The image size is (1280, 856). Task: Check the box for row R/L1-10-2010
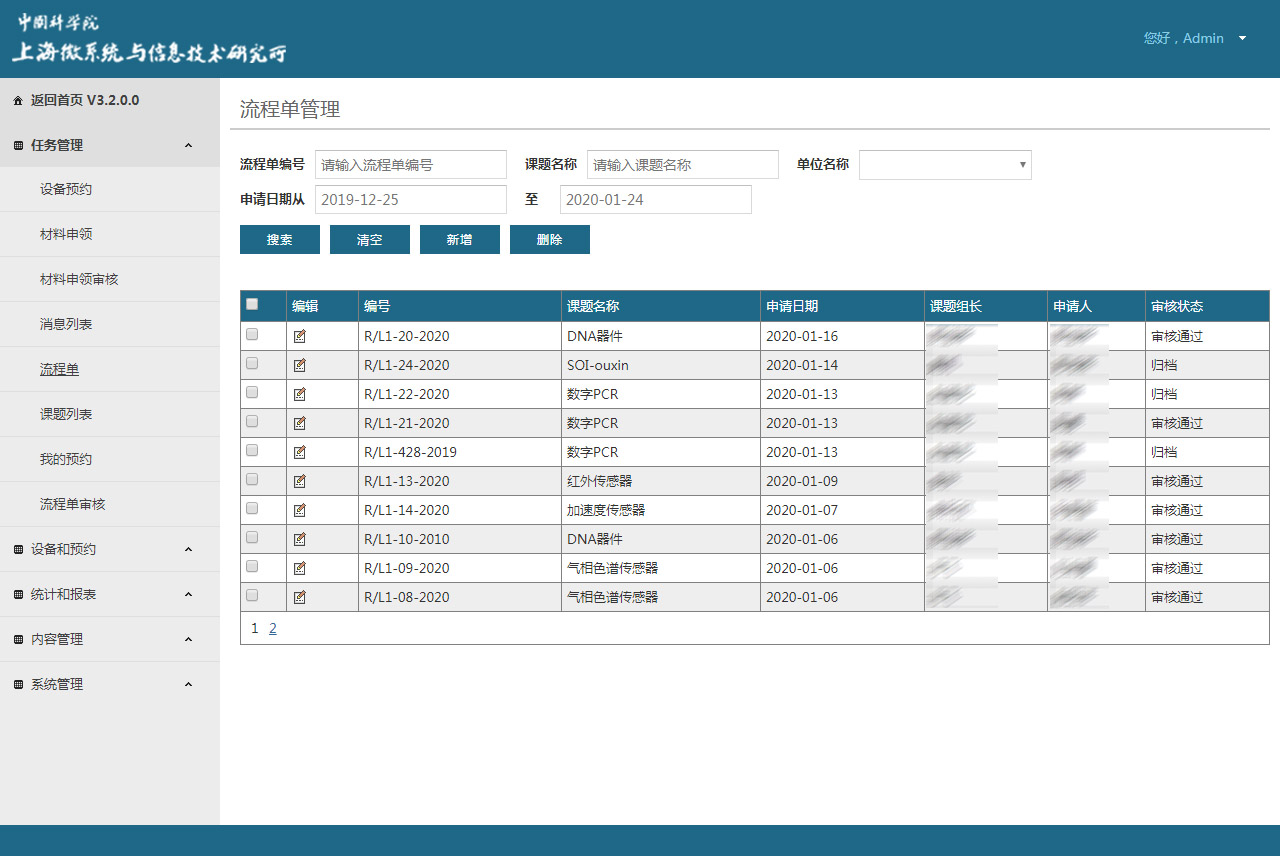click(252, 538)
